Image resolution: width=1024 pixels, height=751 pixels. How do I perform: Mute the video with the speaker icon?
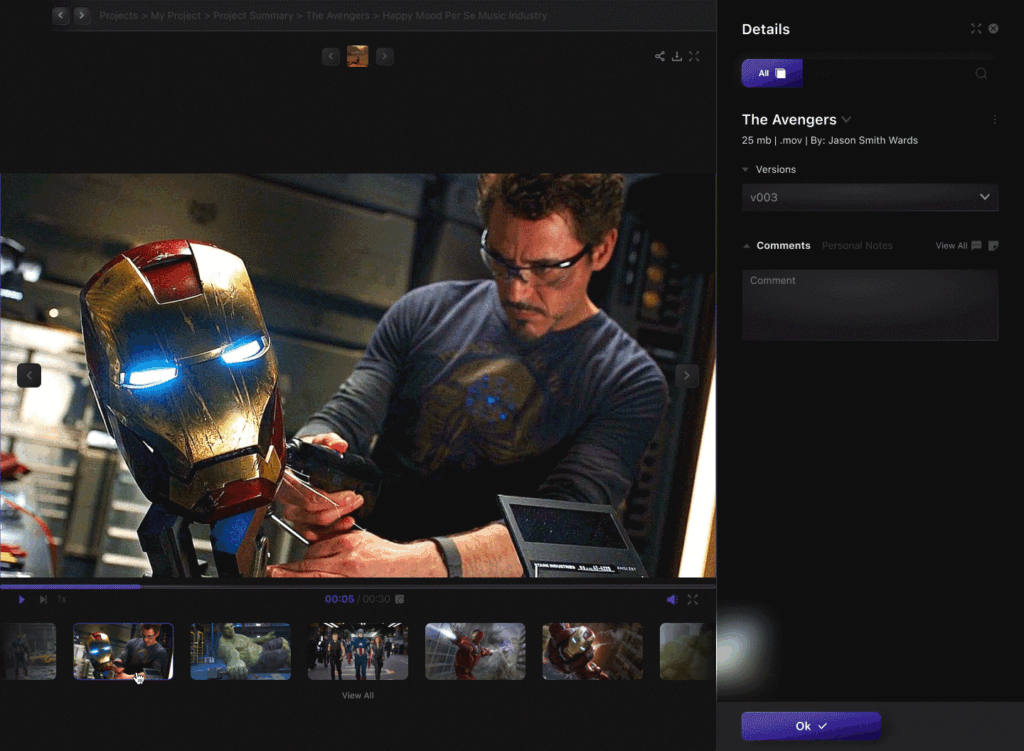672,599
